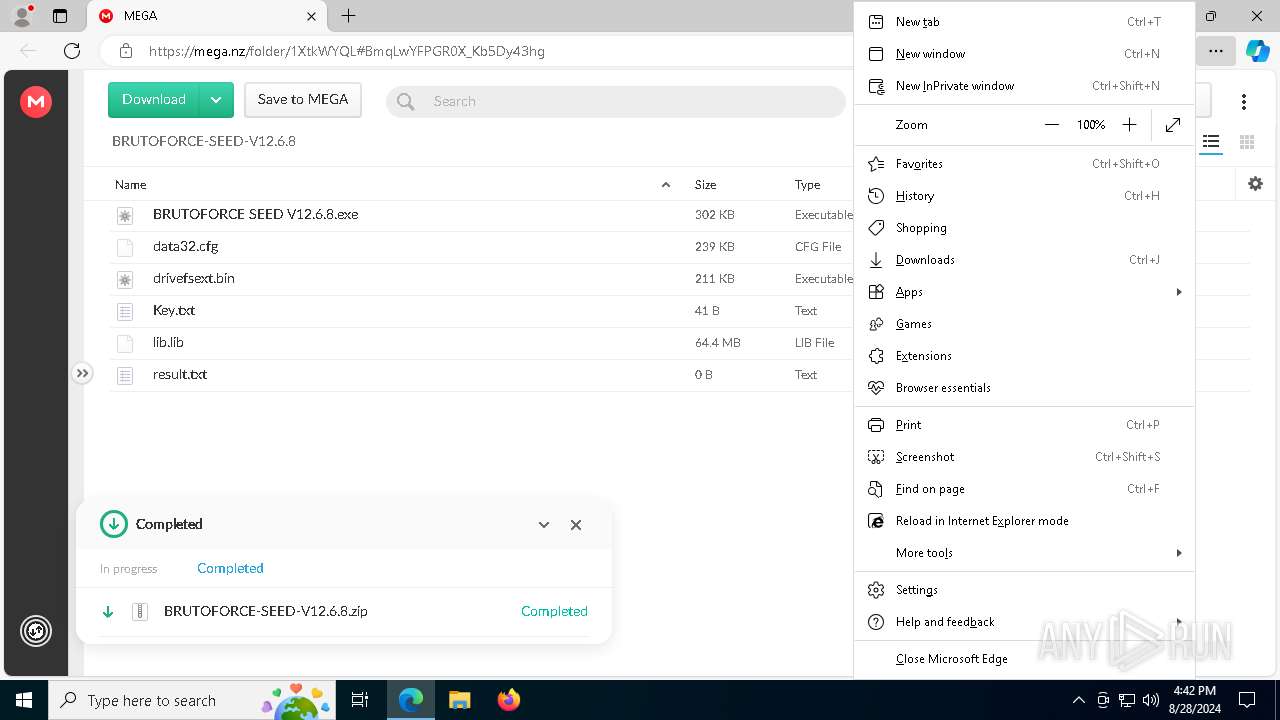Zoom in with the plus button
The height and width of the screenshot is (720, 1280).
pyautogui.click(x=1129, y=125)
